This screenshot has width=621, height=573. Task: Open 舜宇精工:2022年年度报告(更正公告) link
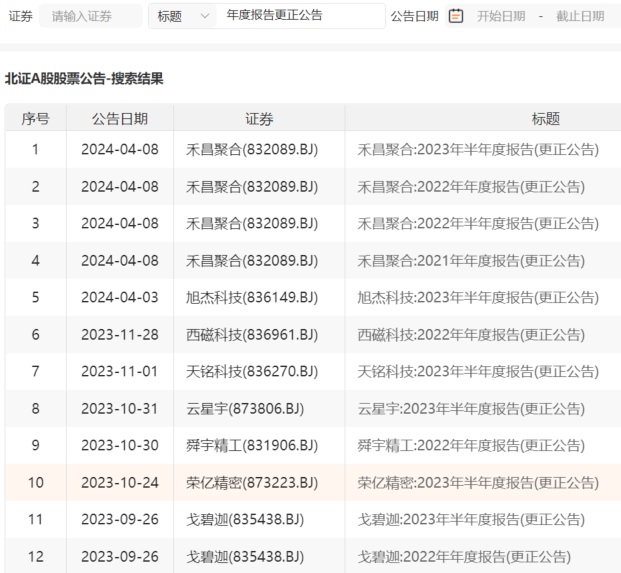pyautogui.click(x=471, y=446)
